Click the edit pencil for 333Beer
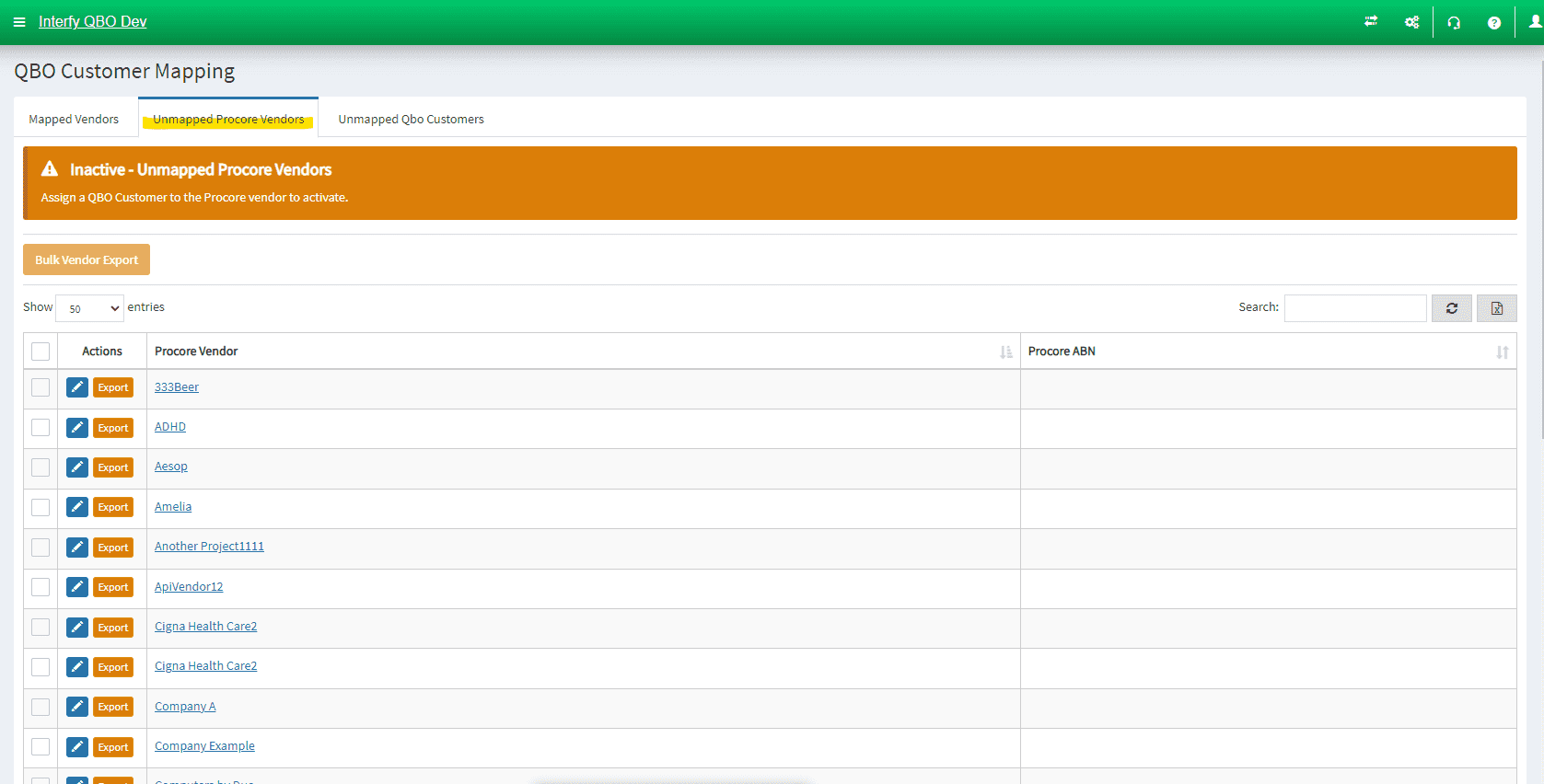Image resolution: width=1544 pixels, height=784 pixels. 77,387
